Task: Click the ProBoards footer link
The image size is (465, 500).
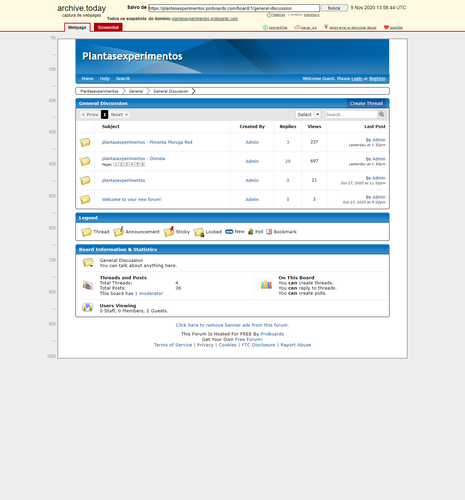Action: [272, 334]
